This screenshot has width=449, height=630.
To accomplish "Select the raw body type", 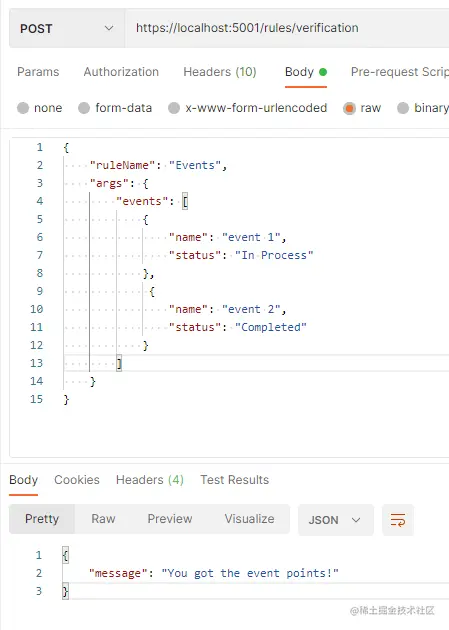I will click(x=362, y=108).
